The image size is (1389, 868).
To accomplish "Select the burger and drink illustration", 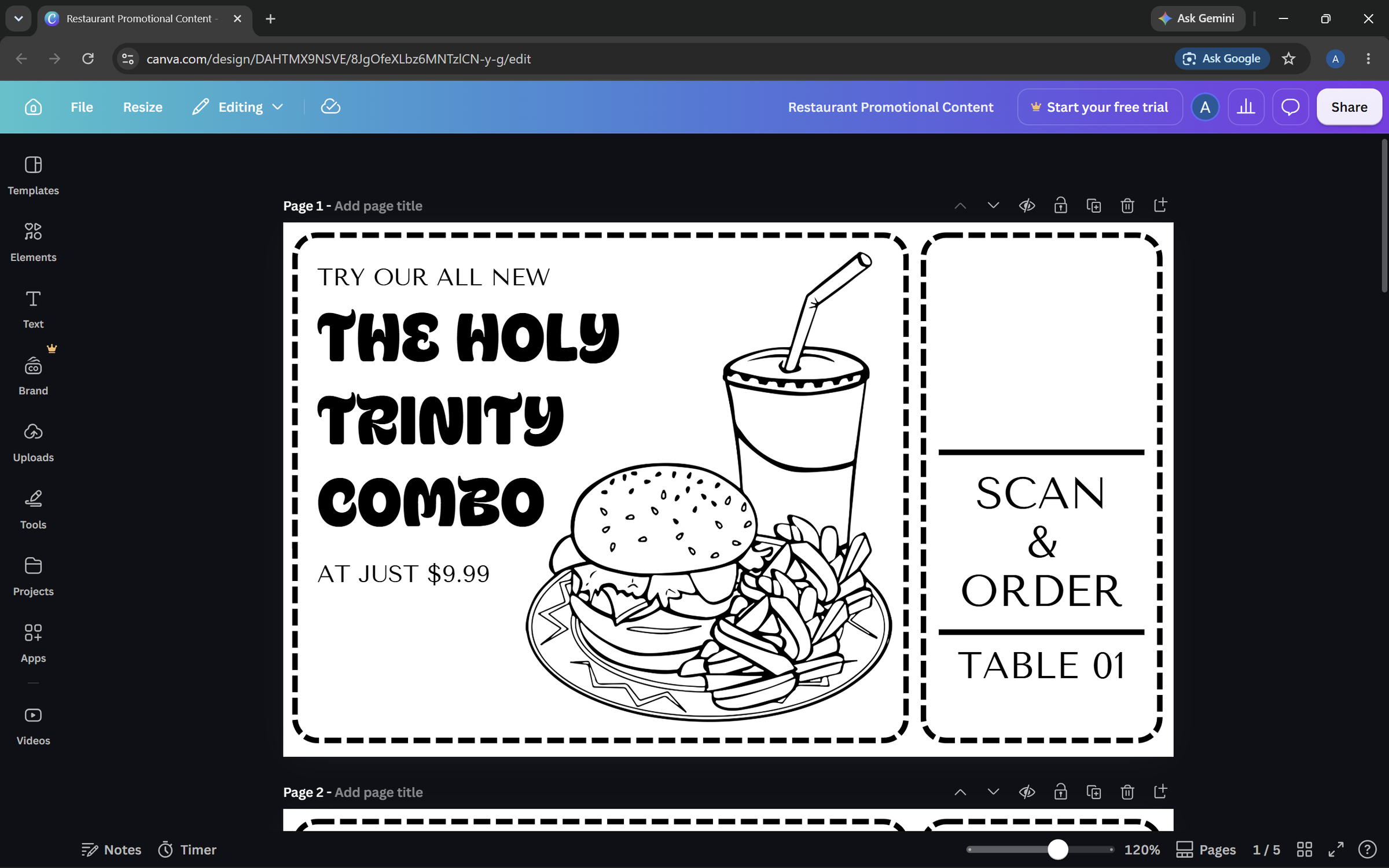I will (709, 486).
